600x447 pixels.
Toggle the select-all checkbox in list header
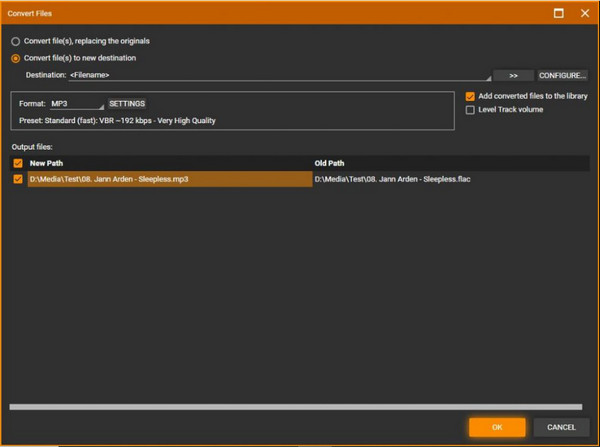click(x=17, y=162)
